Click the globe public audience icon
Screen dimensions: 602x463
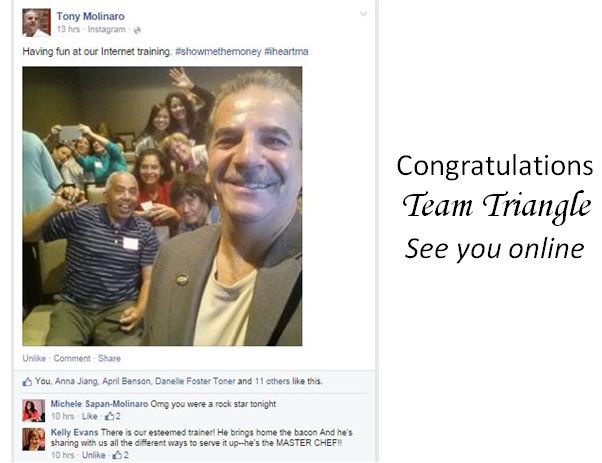(137, 30)
